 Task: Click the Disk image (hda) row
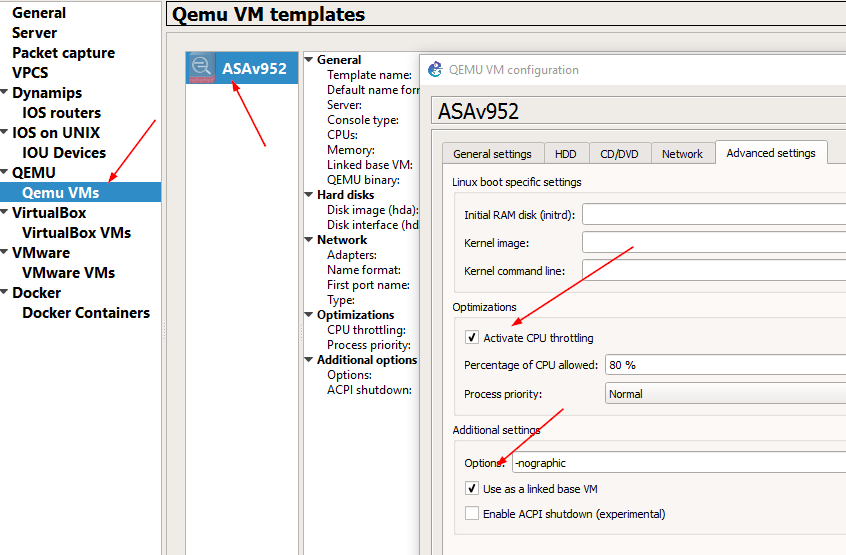click(372, 210)
